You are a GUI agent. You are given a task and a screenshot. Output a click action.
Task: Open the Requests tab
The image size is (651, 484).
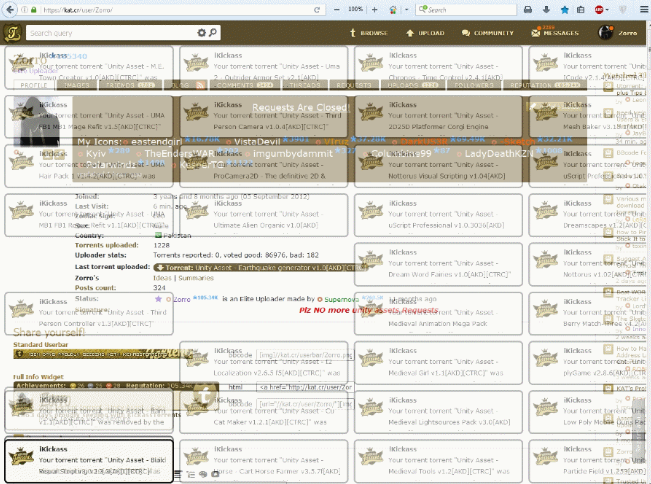354,85
